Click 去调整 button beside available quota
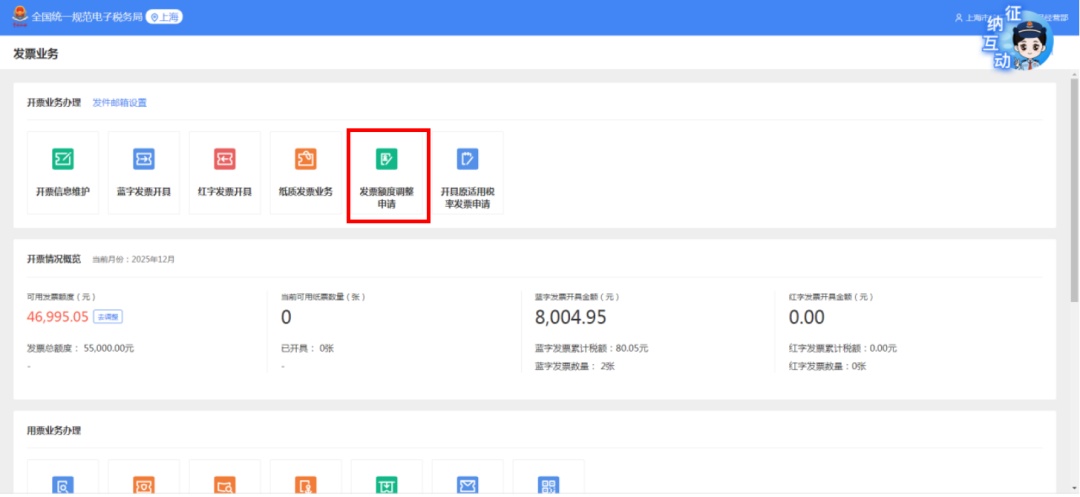Image resolution: width=1080 pixels, height=497 pixels. (x=108, y=317)
